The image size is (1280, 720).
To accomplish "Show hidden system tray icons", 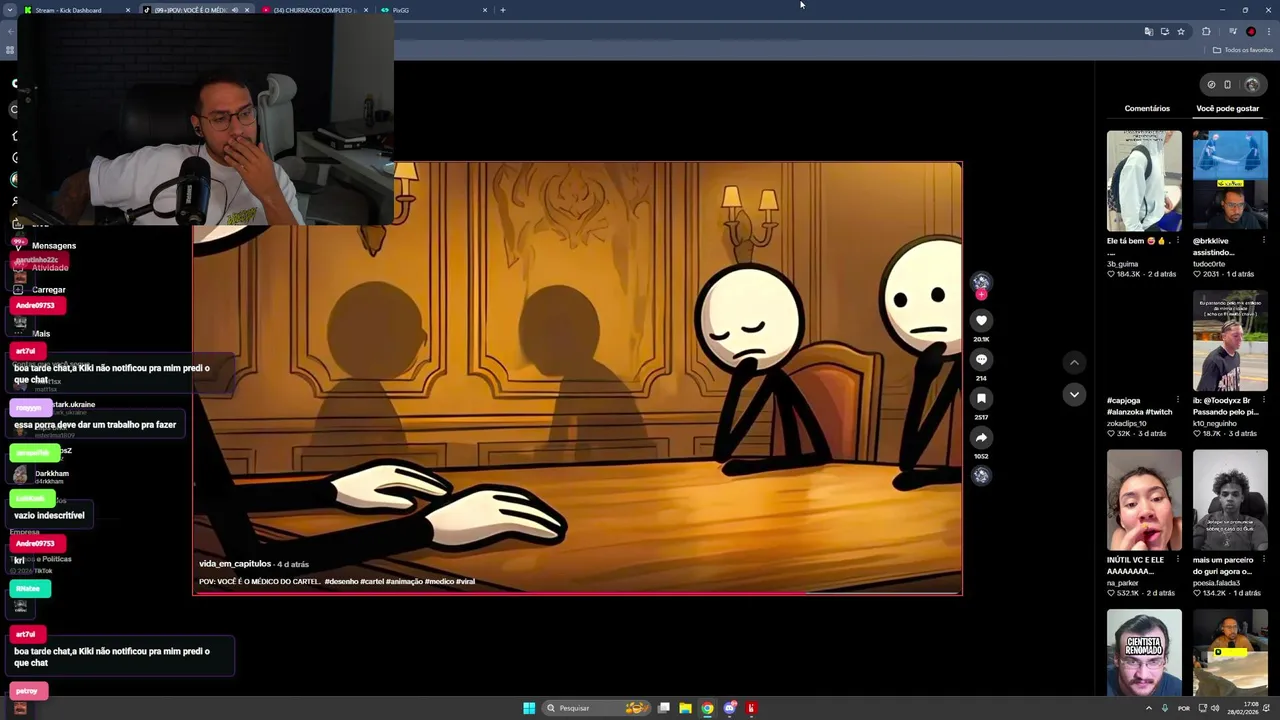I will (x=1148, y=708).
